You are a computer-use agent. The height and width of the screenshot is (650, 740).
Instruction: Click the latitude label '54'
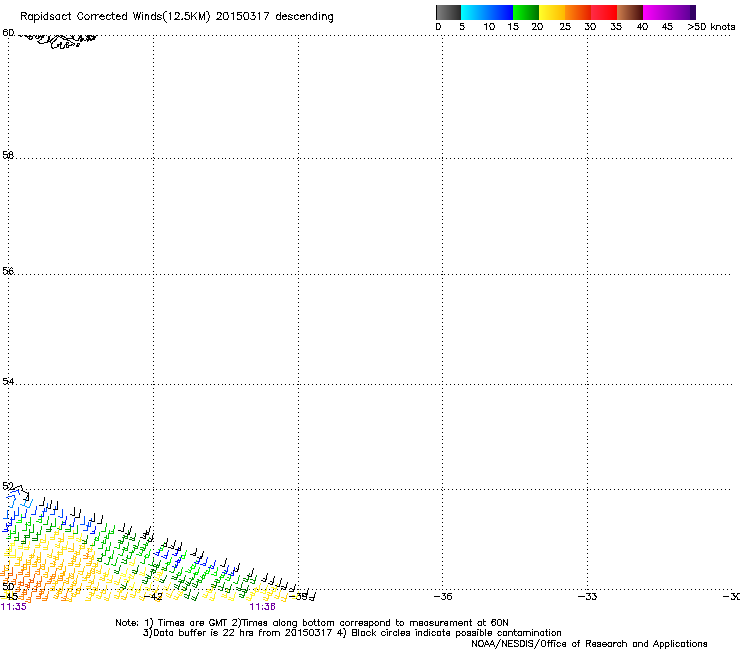[8, 381]
